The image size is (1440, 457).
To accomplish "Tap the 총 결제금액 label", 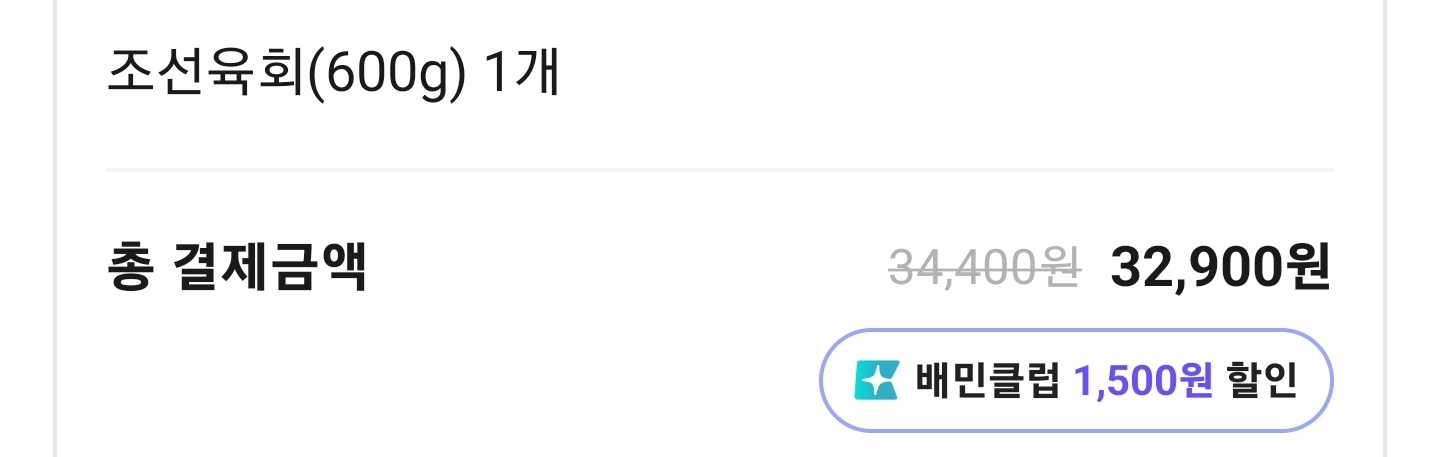I will pos(237,267).
